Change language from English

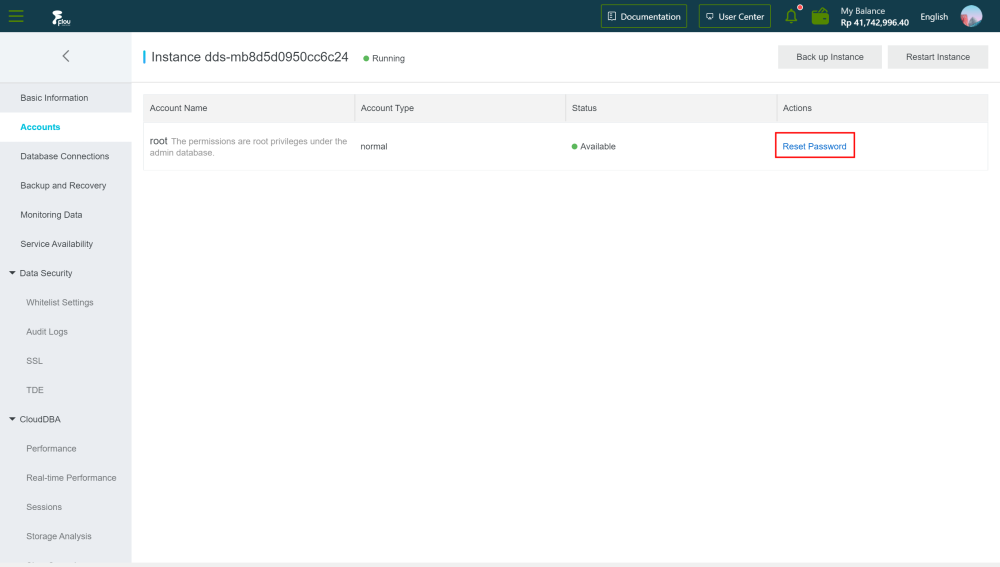tap(934, 17)
